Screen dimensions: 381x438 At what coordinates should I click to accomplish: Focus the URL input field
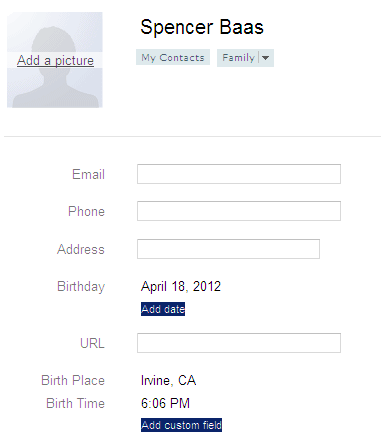pos(239,343)
